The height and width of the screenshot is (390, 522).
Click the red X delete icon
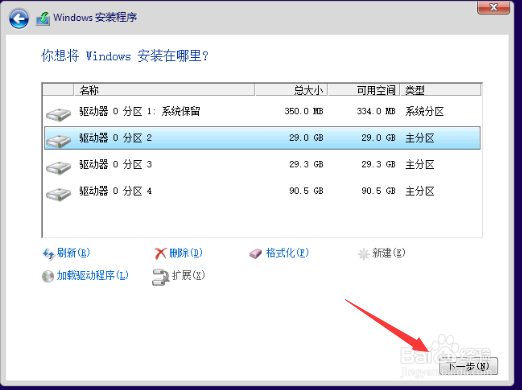[160, 253]
